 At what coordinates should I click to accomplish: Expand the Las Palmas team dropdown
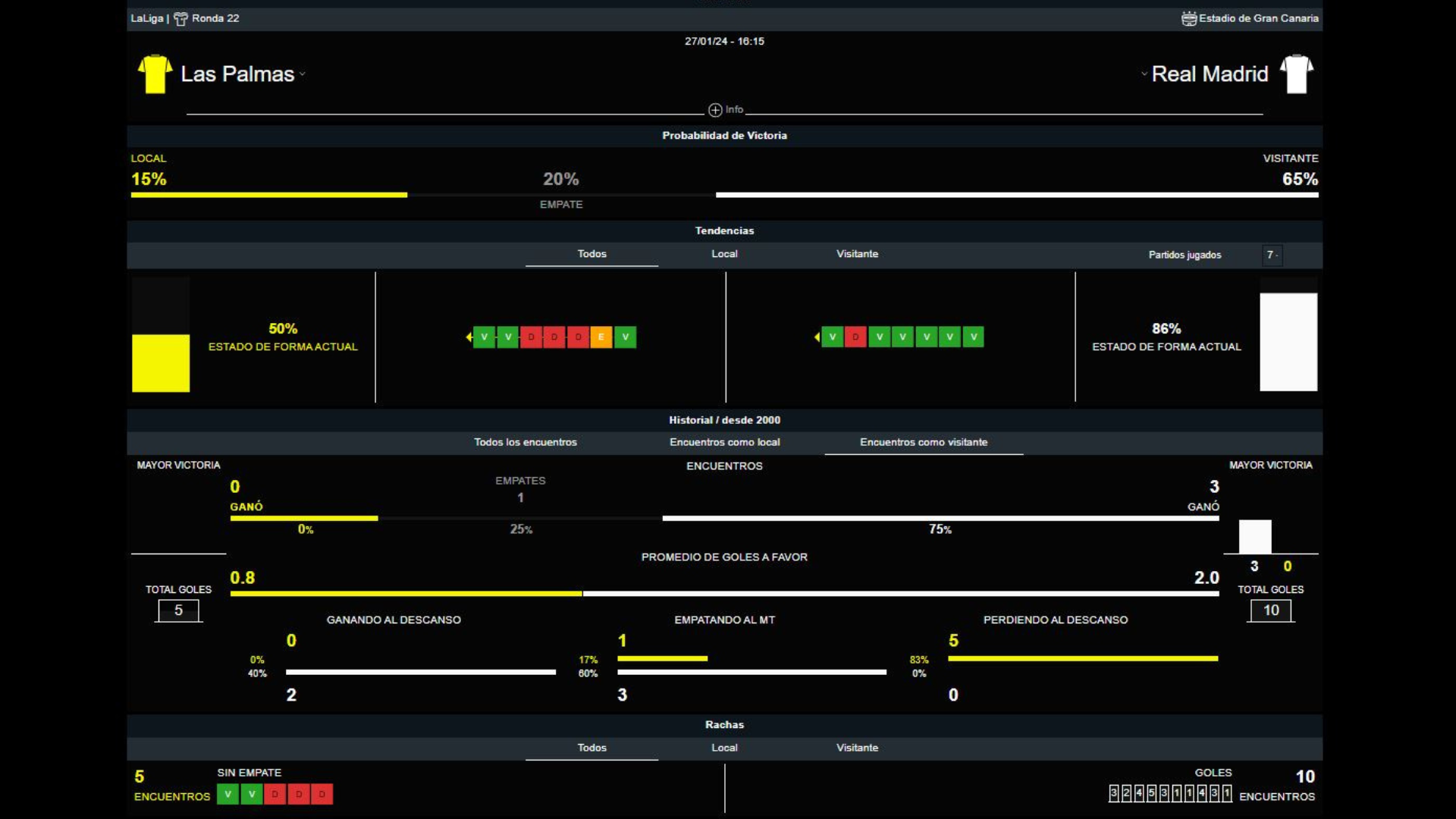[303, 74]
